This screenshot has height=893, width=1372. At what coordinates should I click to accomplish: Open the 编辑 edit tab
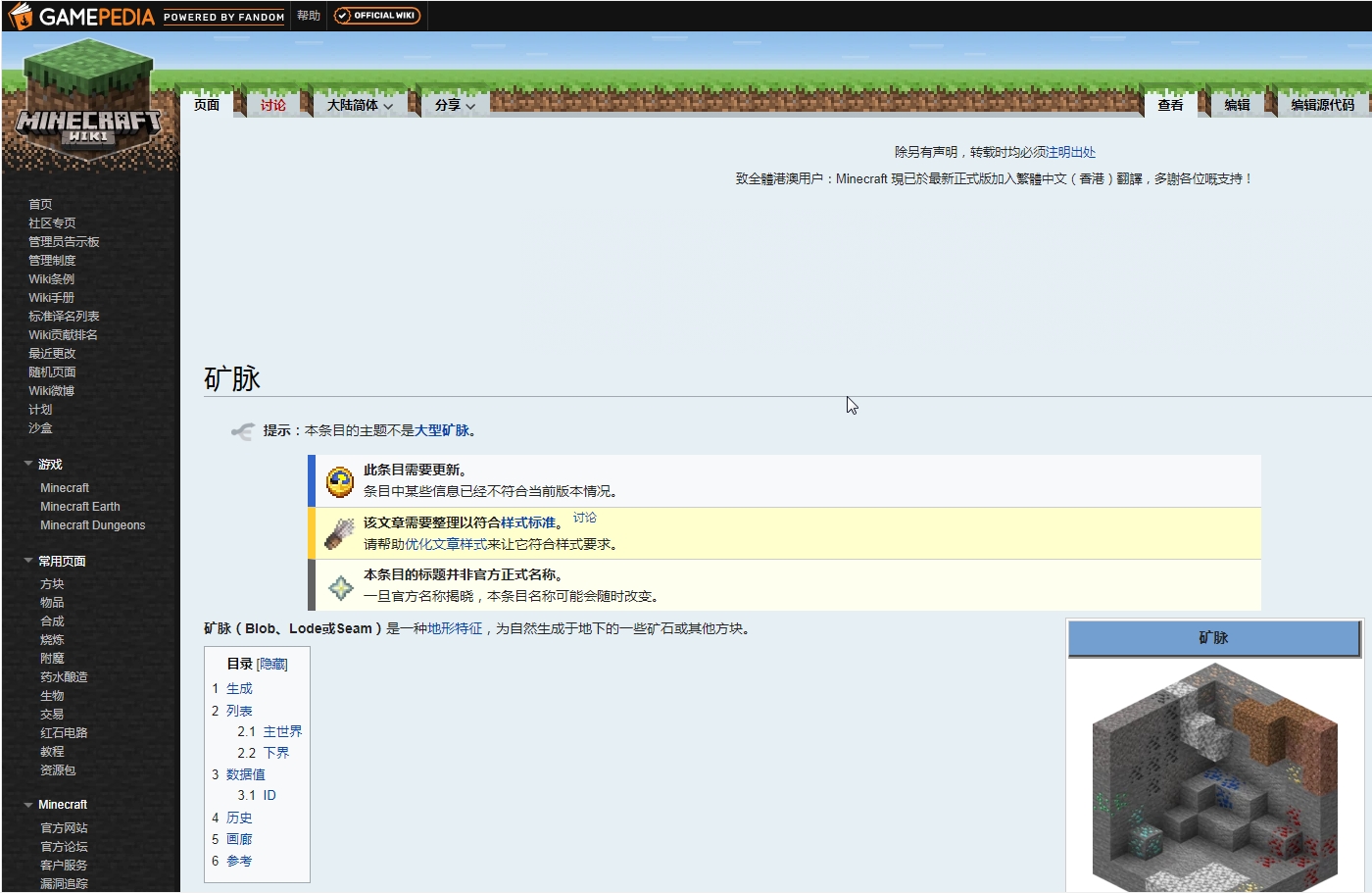tap(1237, 105)
